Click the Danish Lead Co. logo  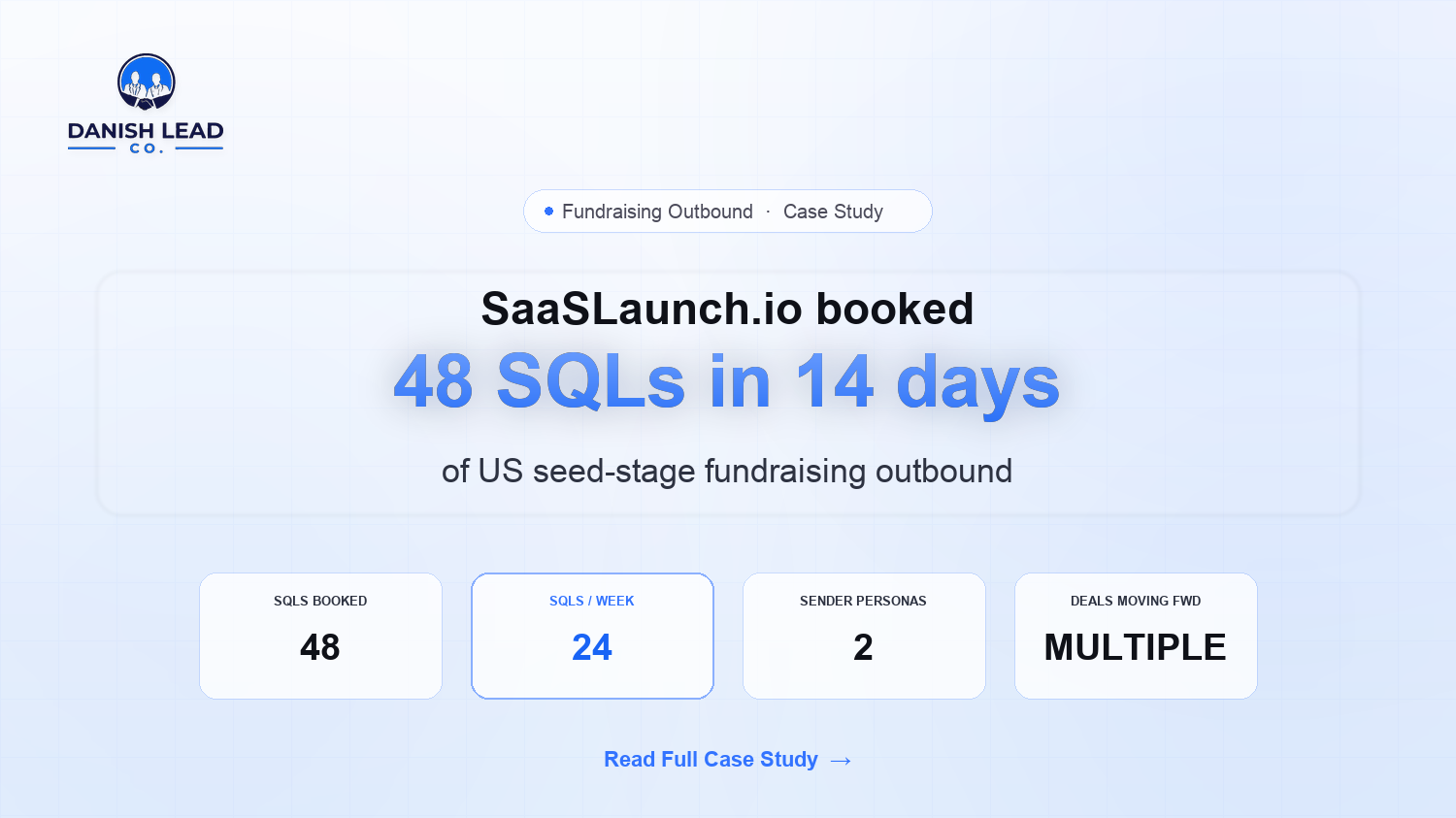click(146, 104)
